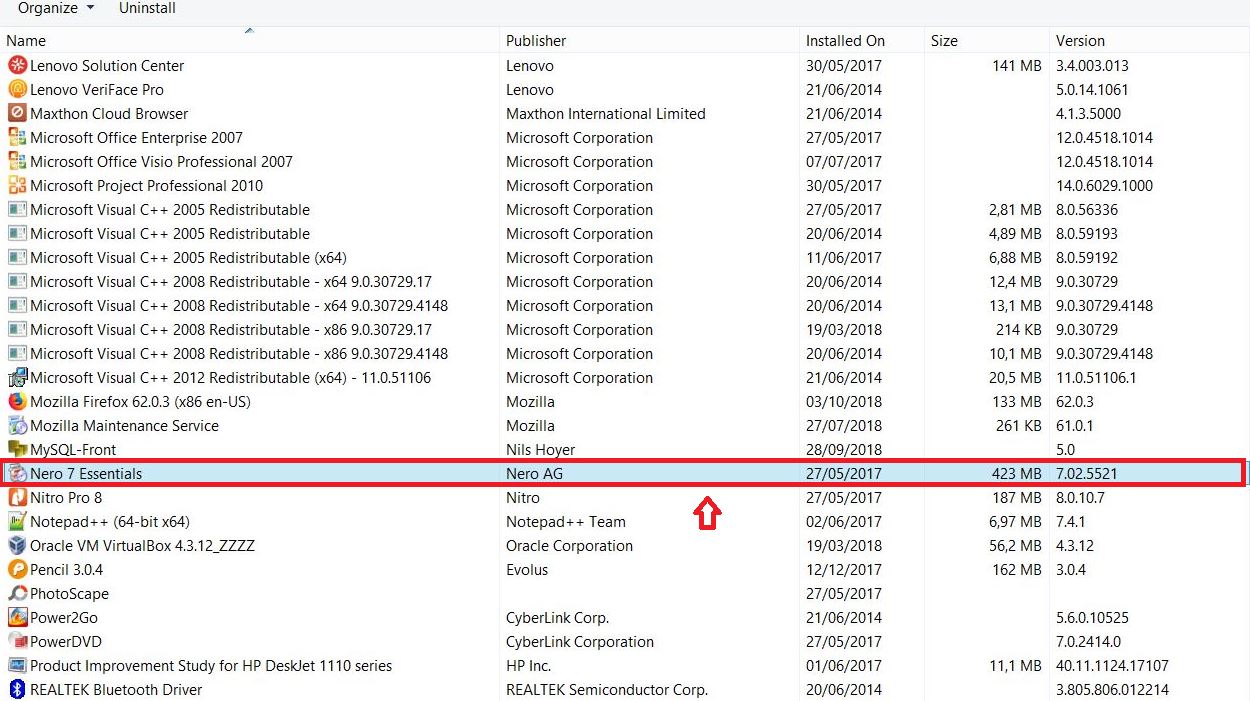
Task: Select the PhotoScape icon
Action: pyautogui.click(x=17, y=594)
